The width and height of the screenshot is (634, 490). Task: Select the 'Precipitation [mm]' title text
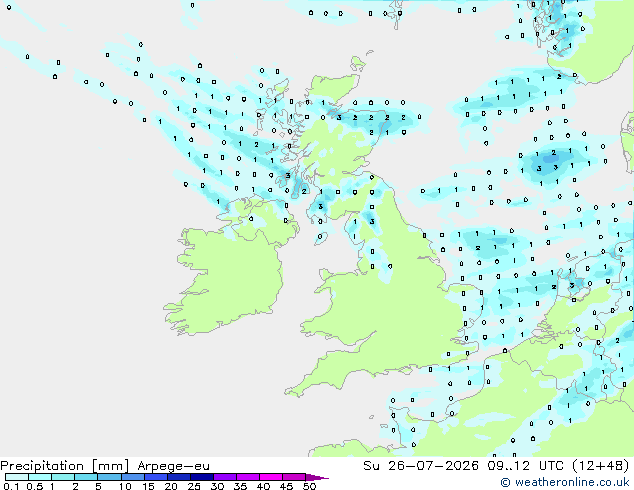click(x=65, y=466)
